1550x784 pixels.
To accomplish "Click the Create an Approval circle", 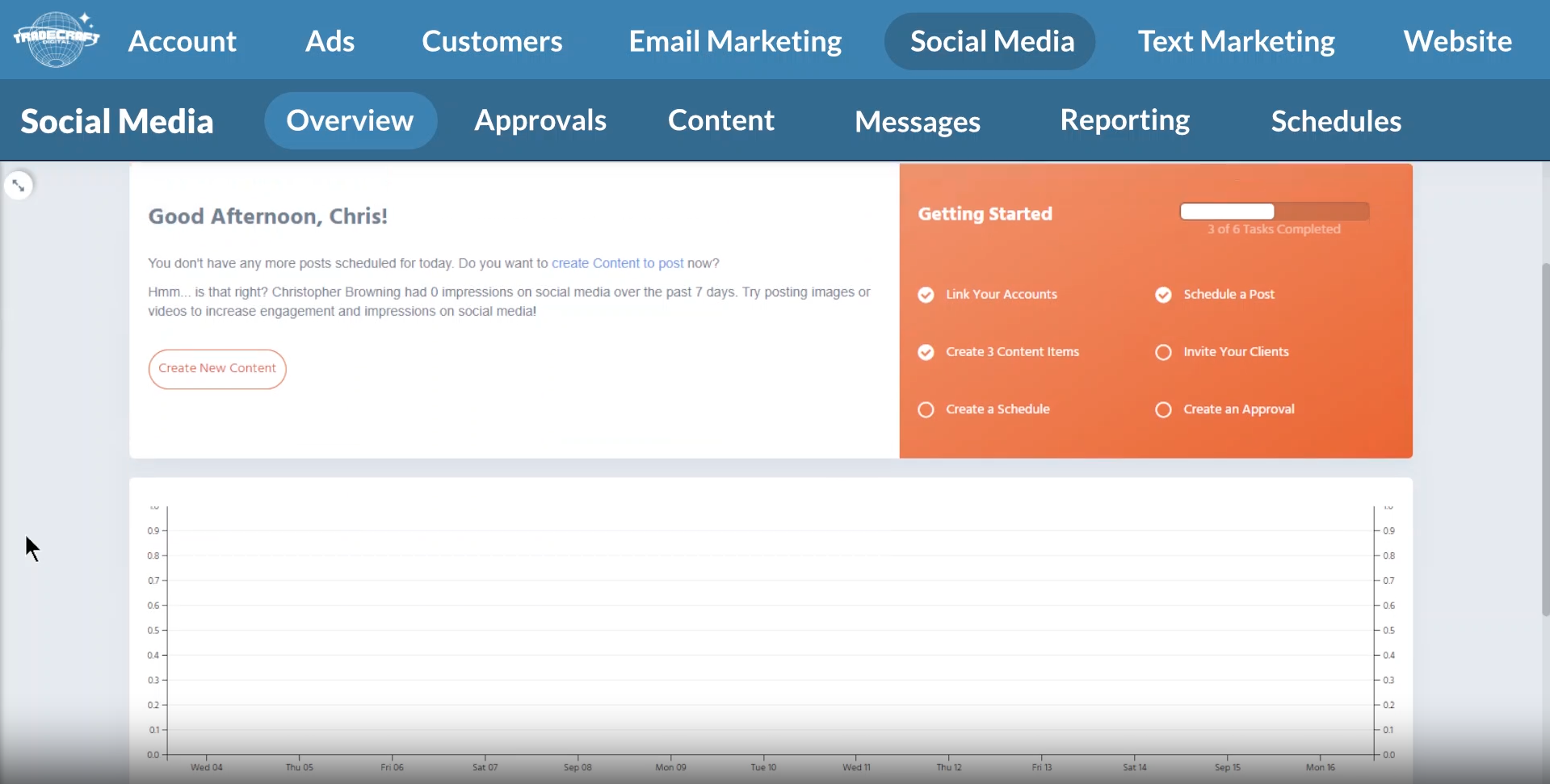I will [x=1163, y=409].
